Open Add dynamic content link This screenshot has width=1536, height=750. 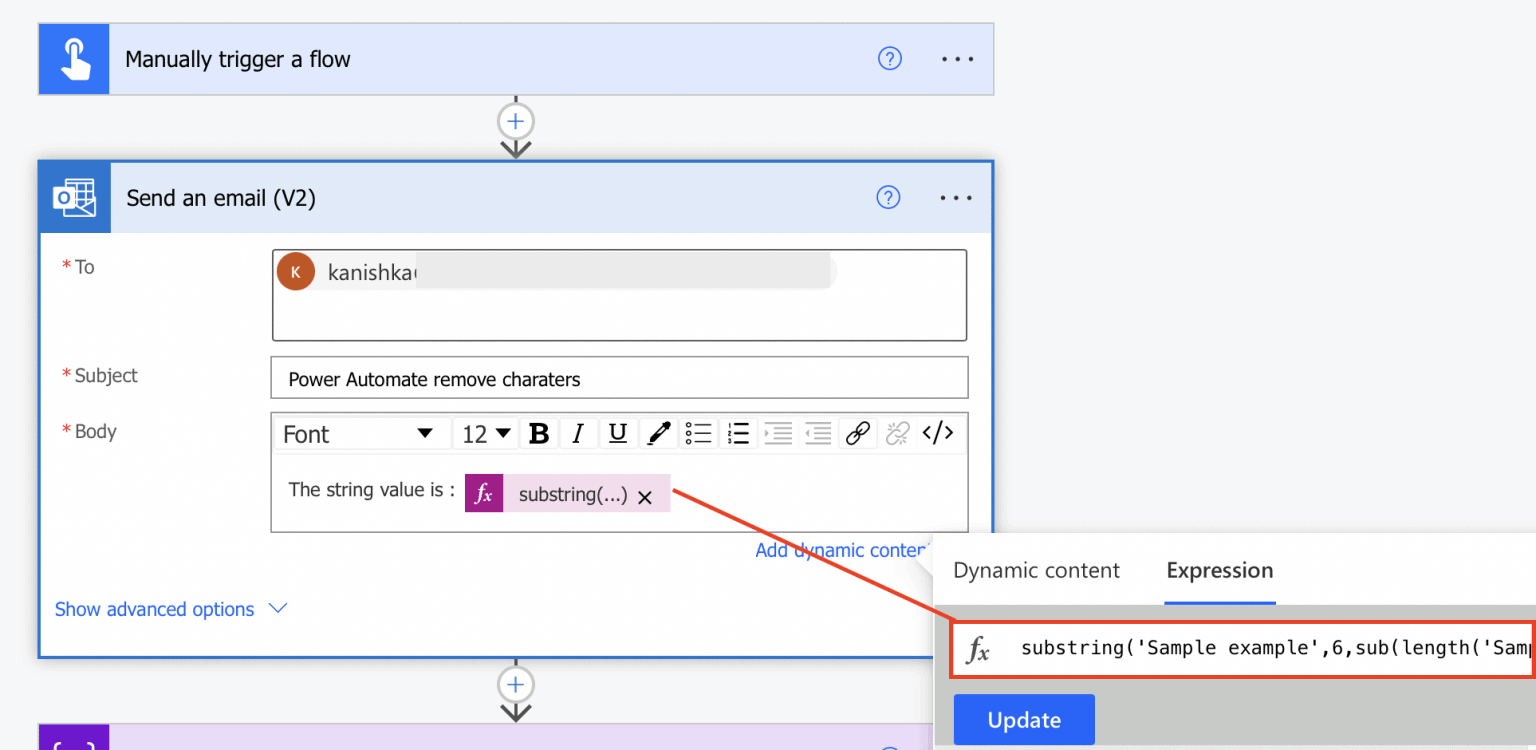[841, 550]
